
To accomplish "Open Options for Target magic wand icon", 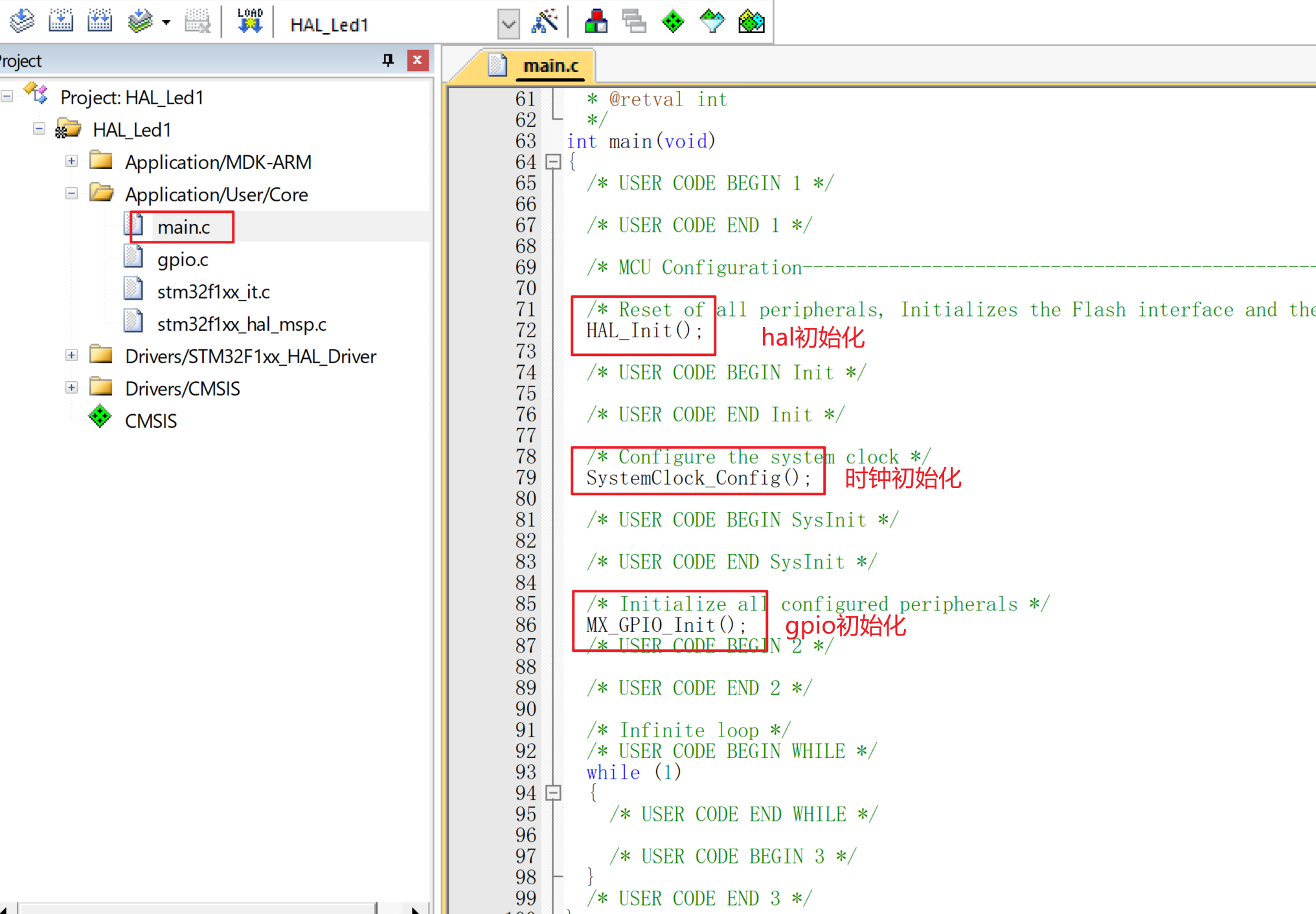I will tap(544, 21).
